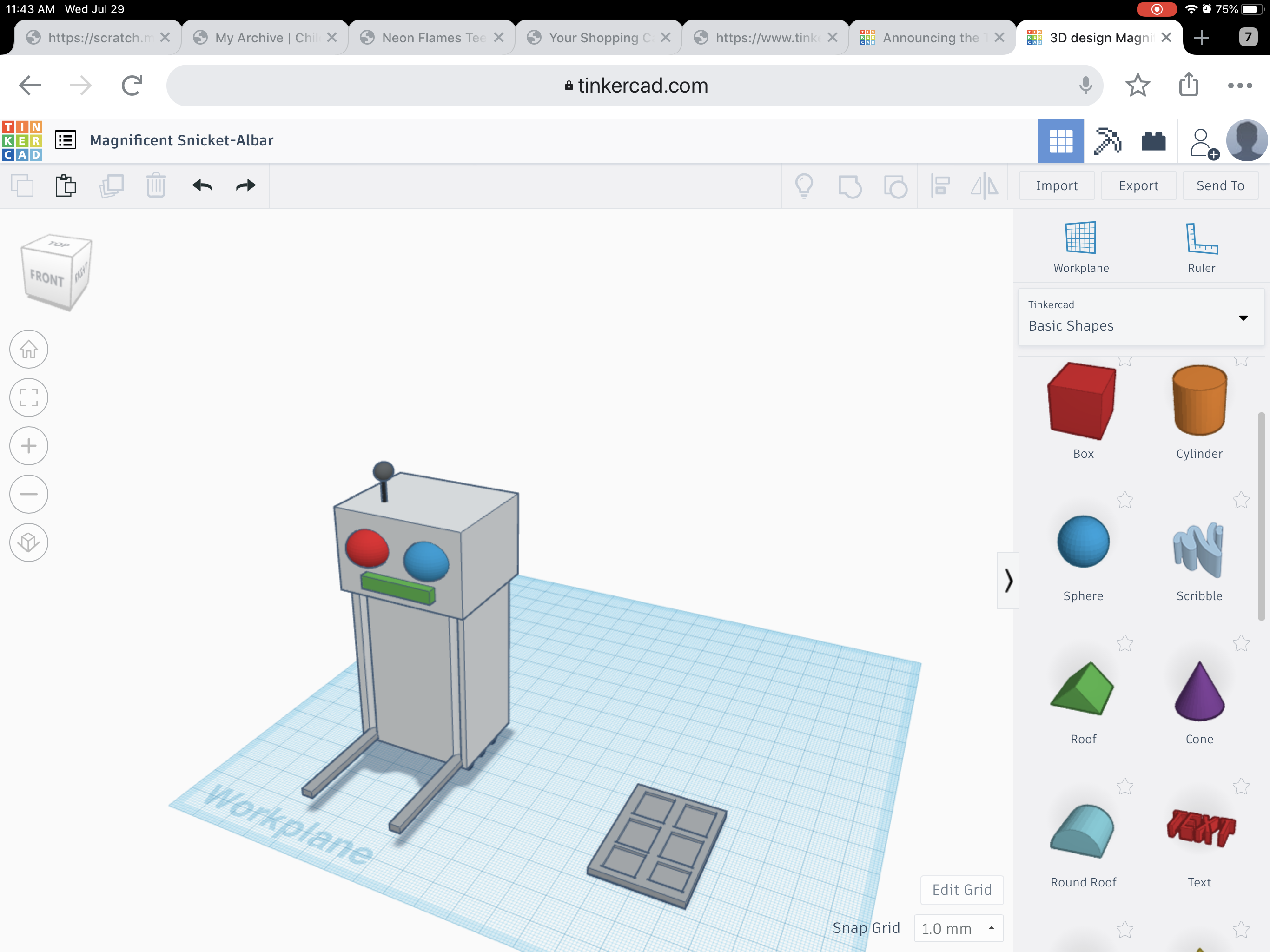Click the Ungroup shapes icon

point(895,186)
